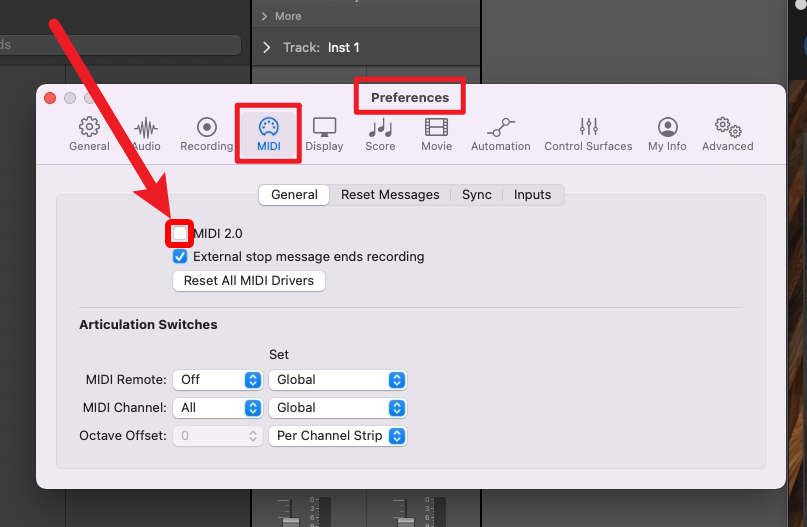Switch to the Reset Messages tab
The image size is (807, 527).
coord(390,195)
